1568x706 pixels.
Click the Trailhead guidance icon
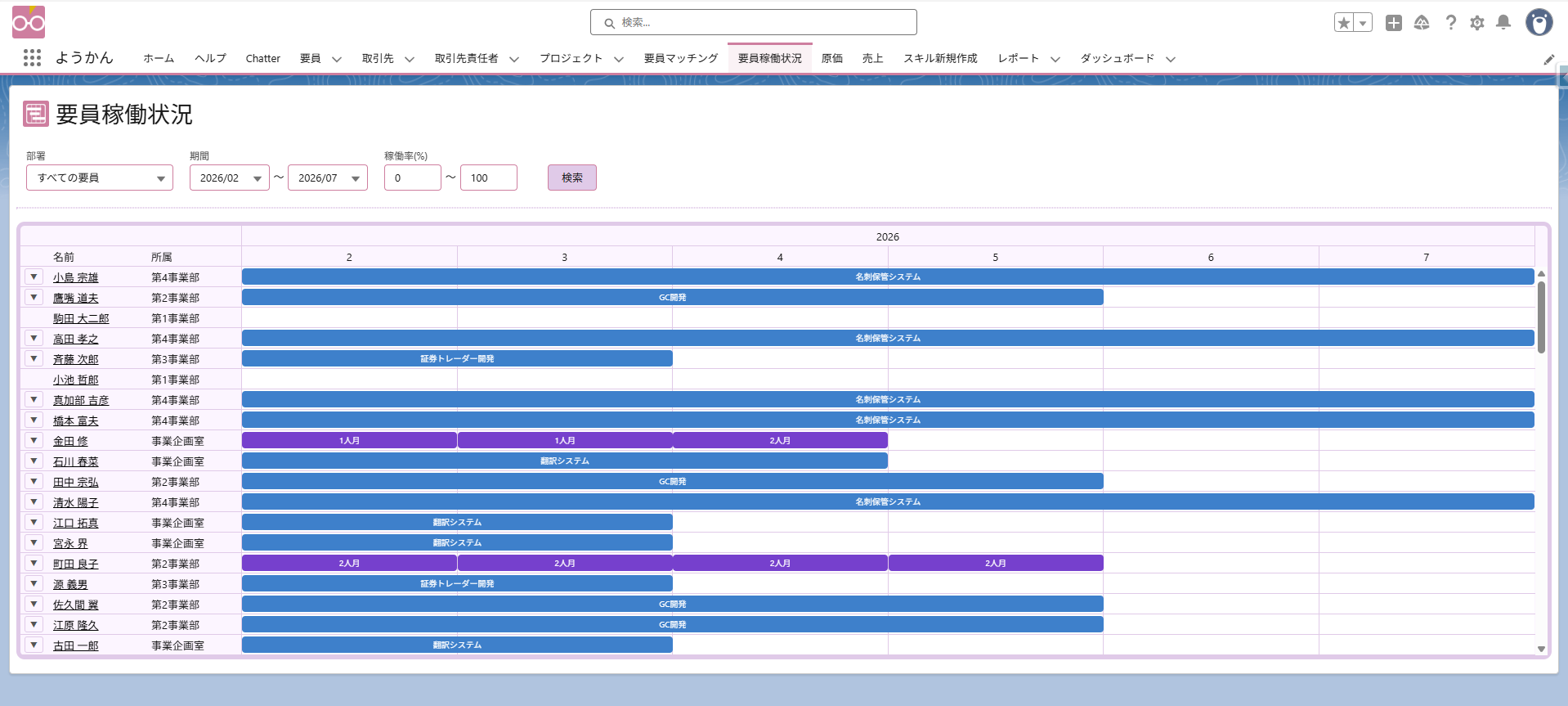point(1422,23)
